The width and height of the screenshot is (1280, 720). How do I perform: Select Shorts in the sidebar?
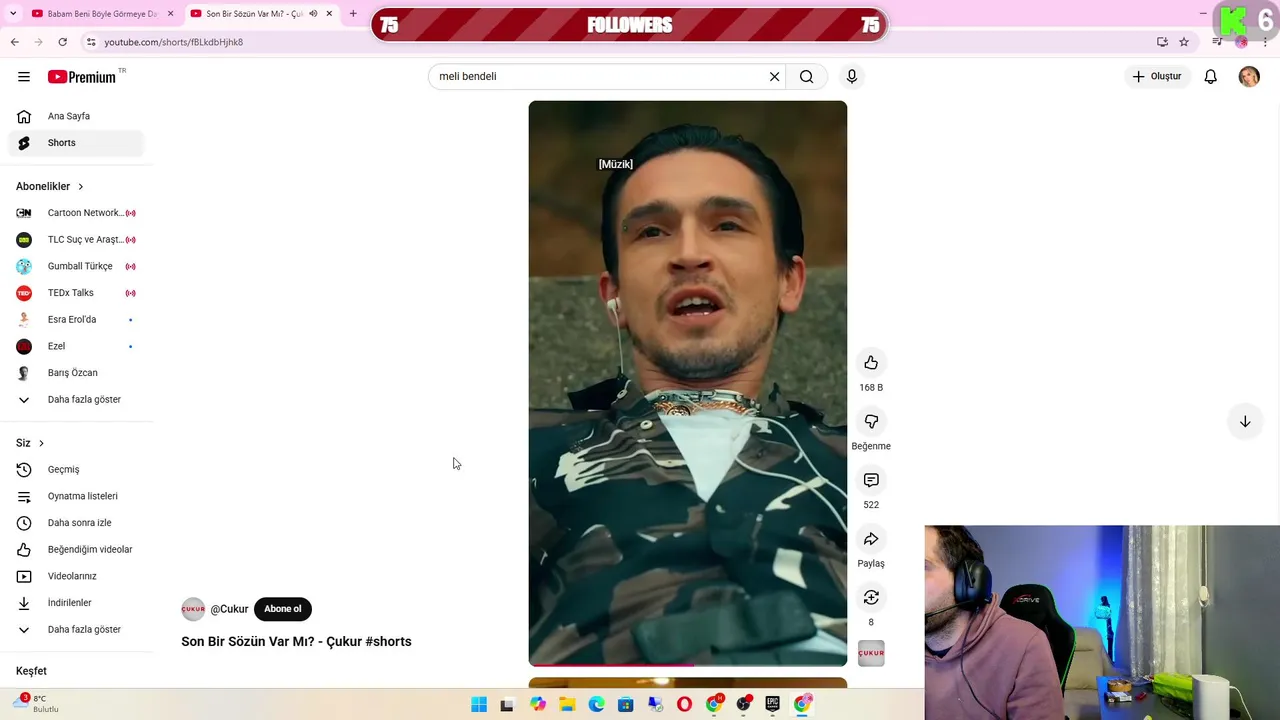coord(78,143)
